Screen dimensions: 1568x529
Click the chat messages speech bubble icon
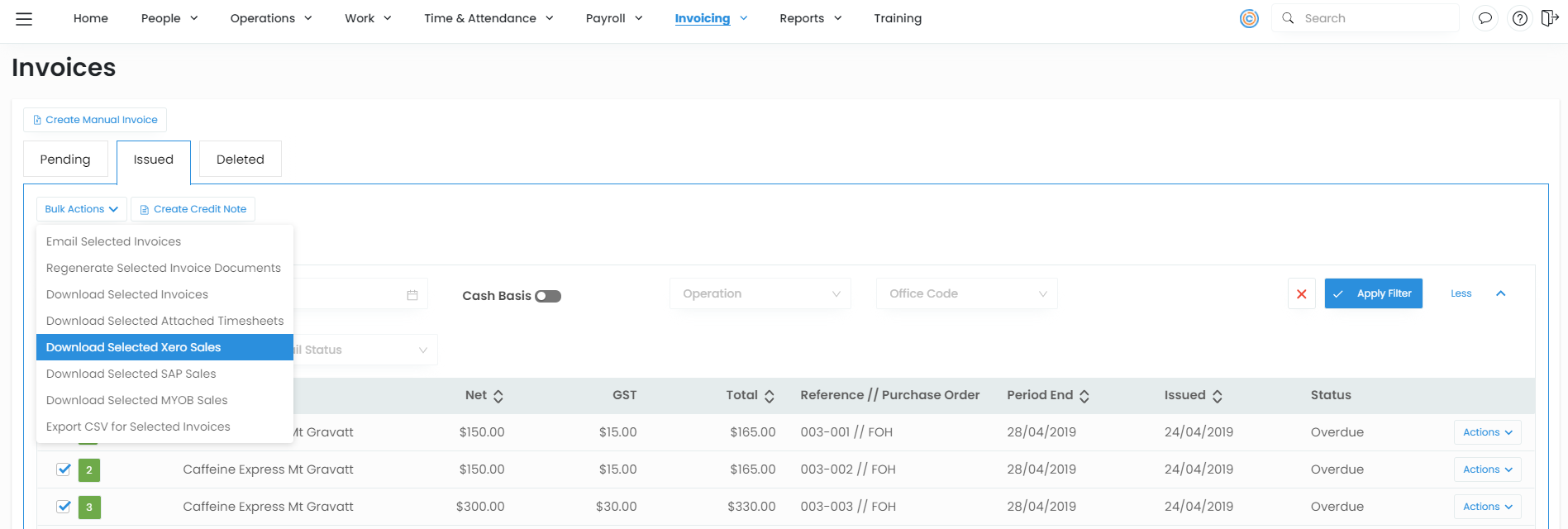[1485, 18]
